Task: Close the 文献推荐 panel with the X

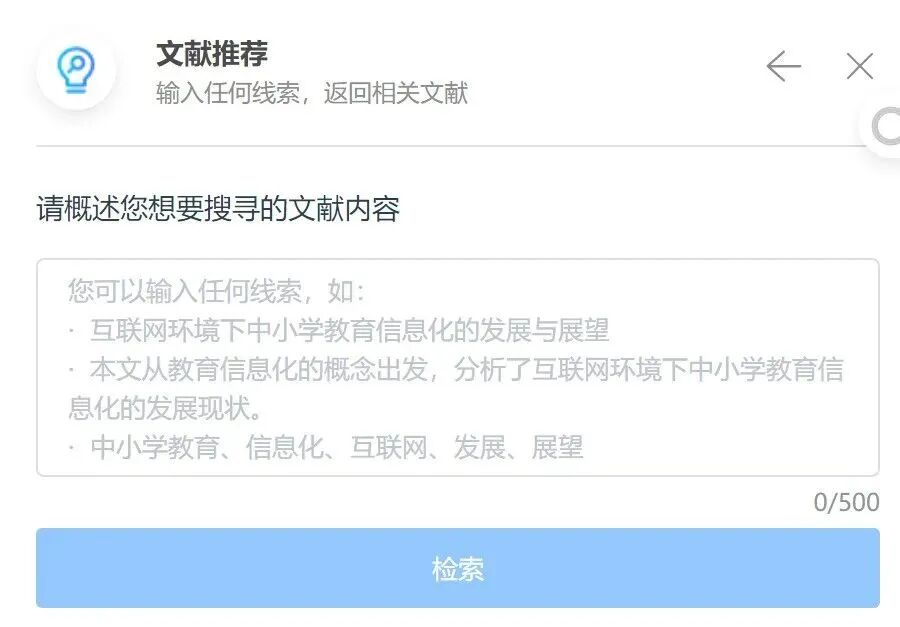Action: click(860, 66)
